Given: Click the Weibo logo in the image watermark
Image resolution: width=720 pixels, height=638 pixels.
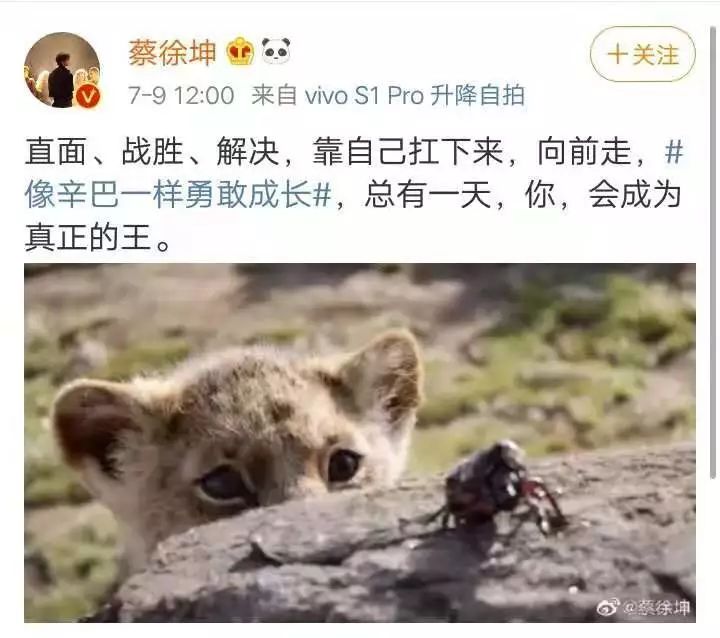Looking at the screenshot, I should pos(608,608).
